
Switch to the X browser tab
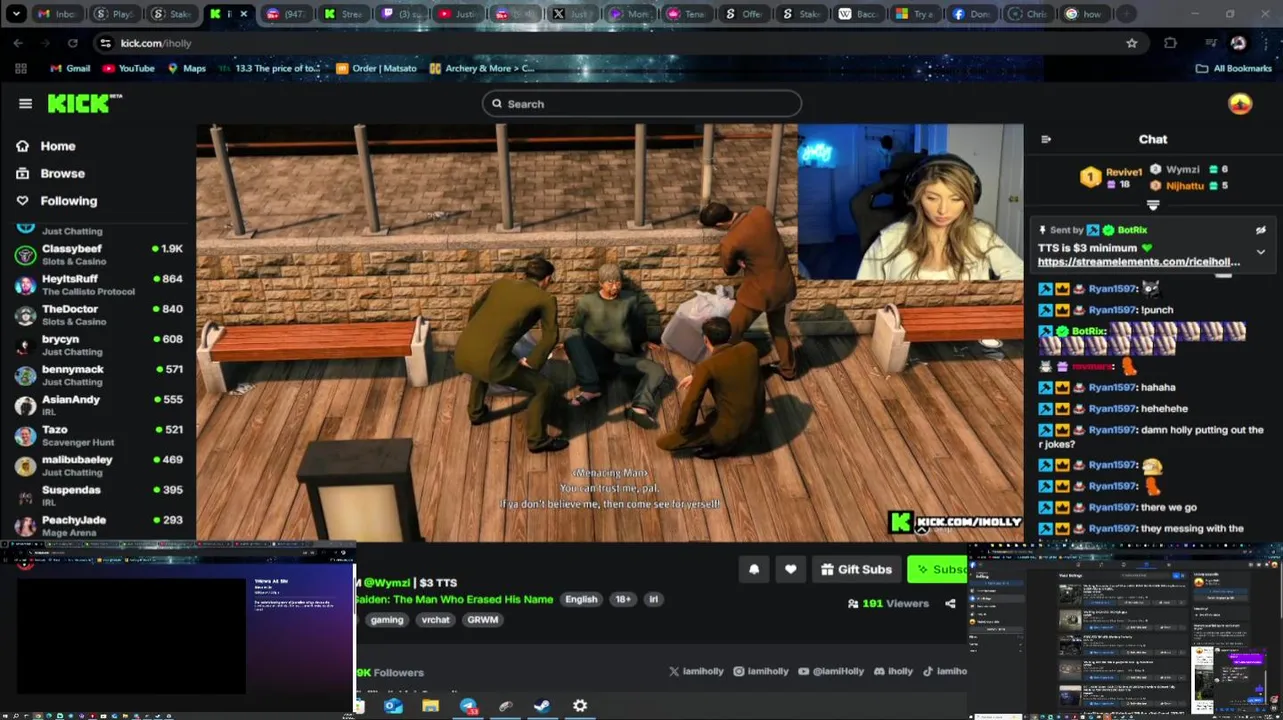572,14
